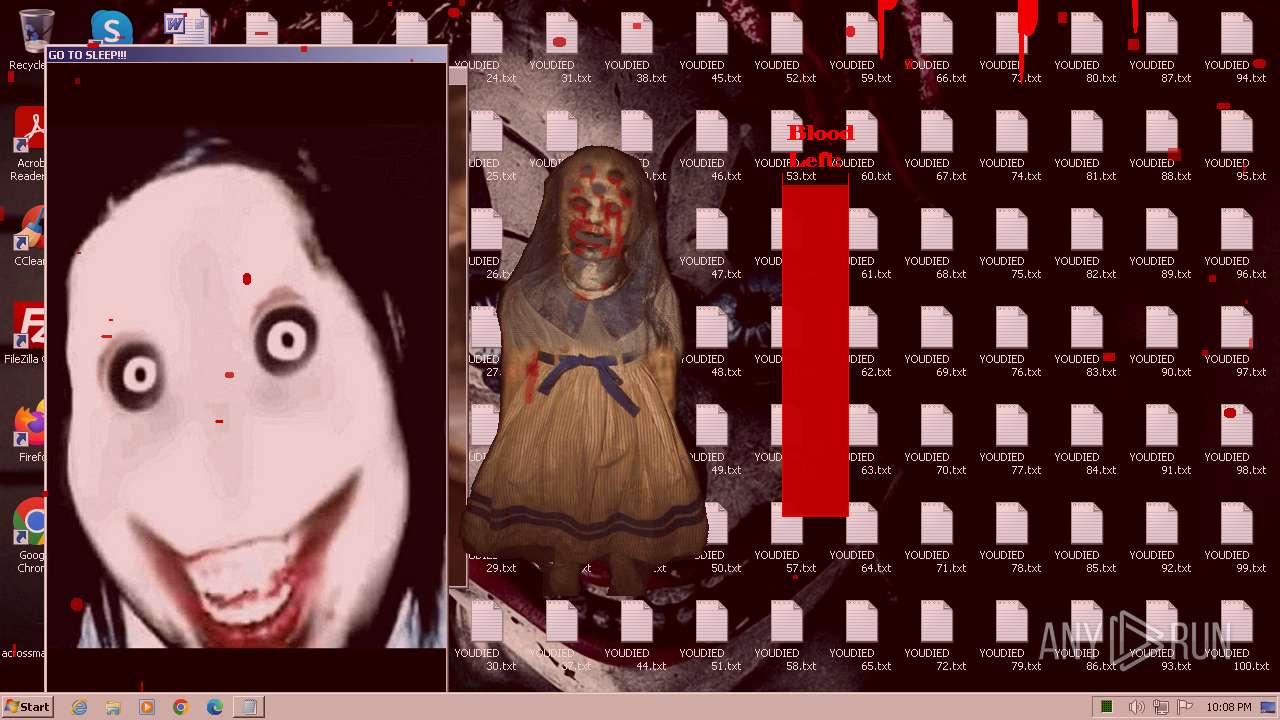Select the YOUDIED 92.txt file
This screenshot has height=720, width=1280.
coord(1161,539)
